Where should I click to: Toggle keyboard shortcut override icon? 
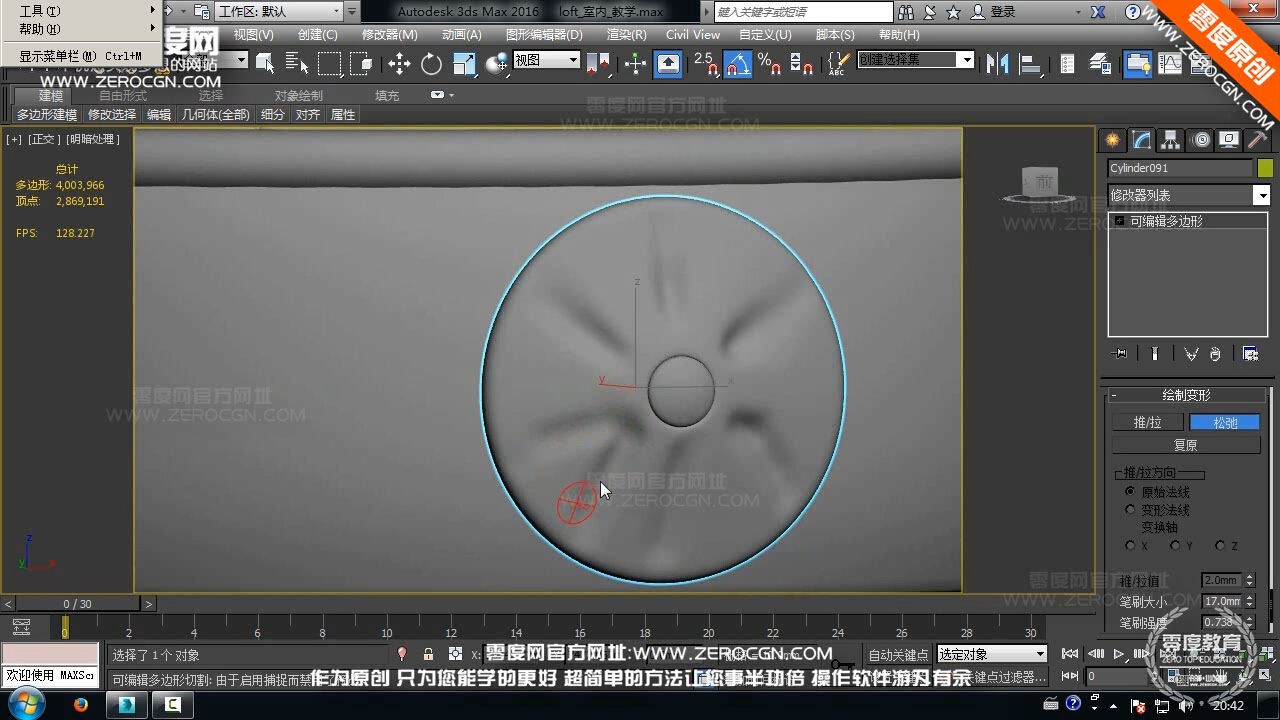click(668, 64)
